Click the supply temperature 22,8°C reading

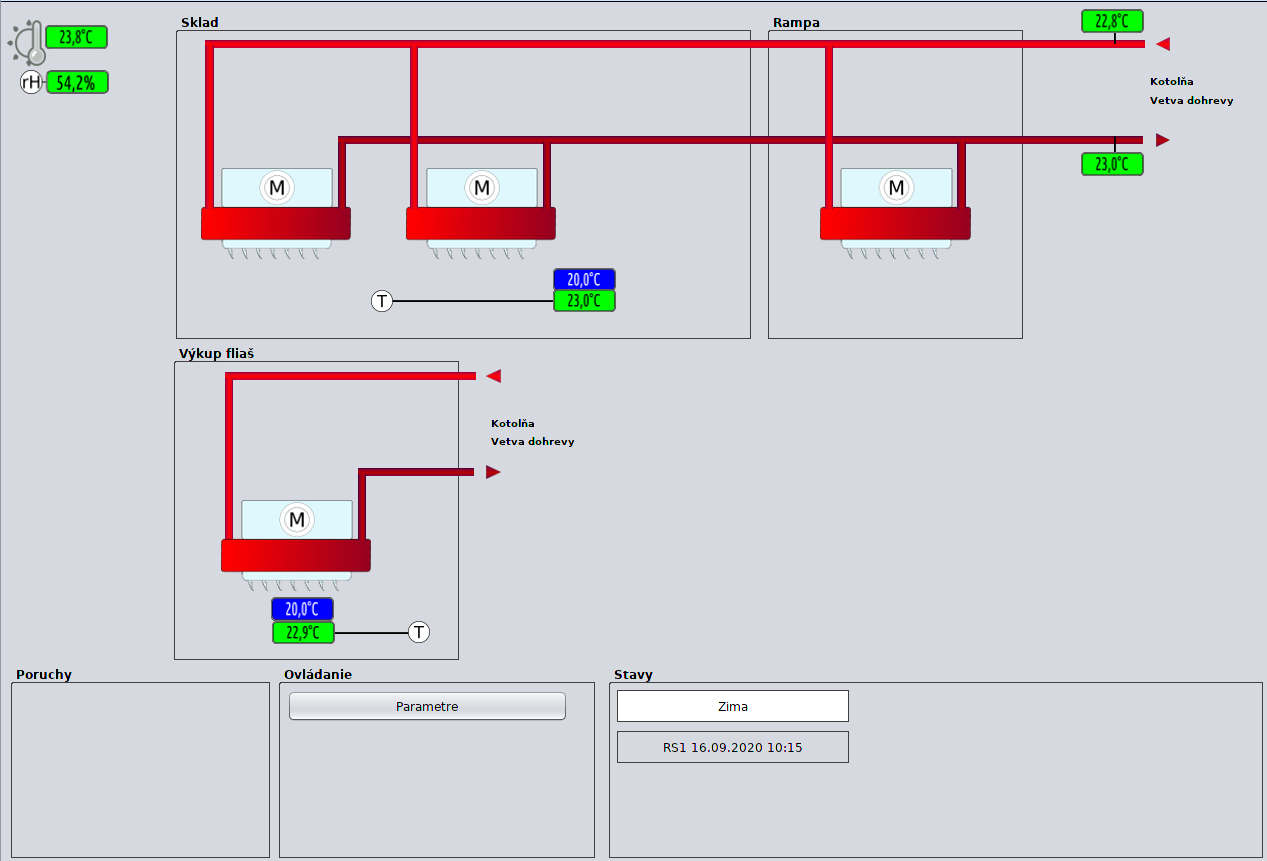coord(1111,21)
